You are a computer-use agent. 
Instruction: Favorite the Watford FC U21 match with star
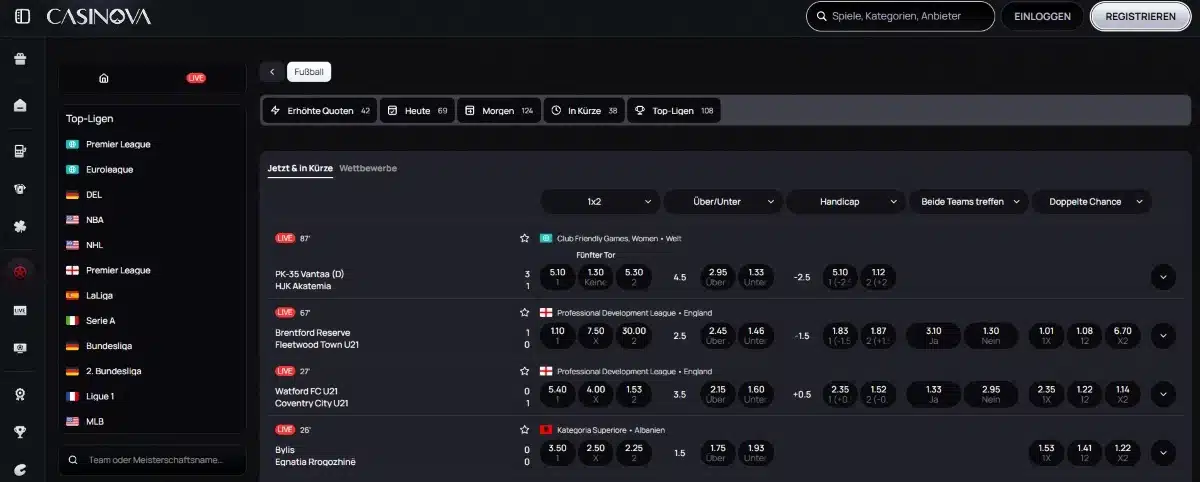524,371
